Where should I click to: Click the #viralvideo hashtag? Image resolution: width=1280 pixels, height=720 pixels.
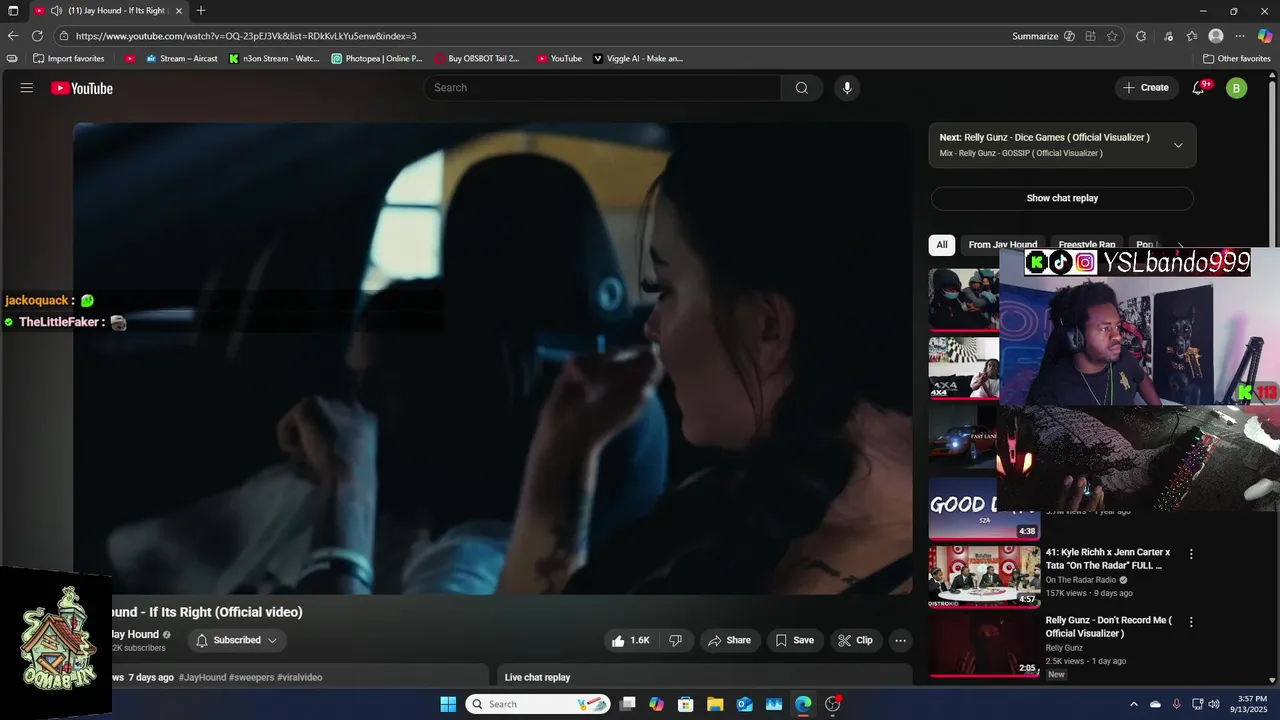[300, 678]
